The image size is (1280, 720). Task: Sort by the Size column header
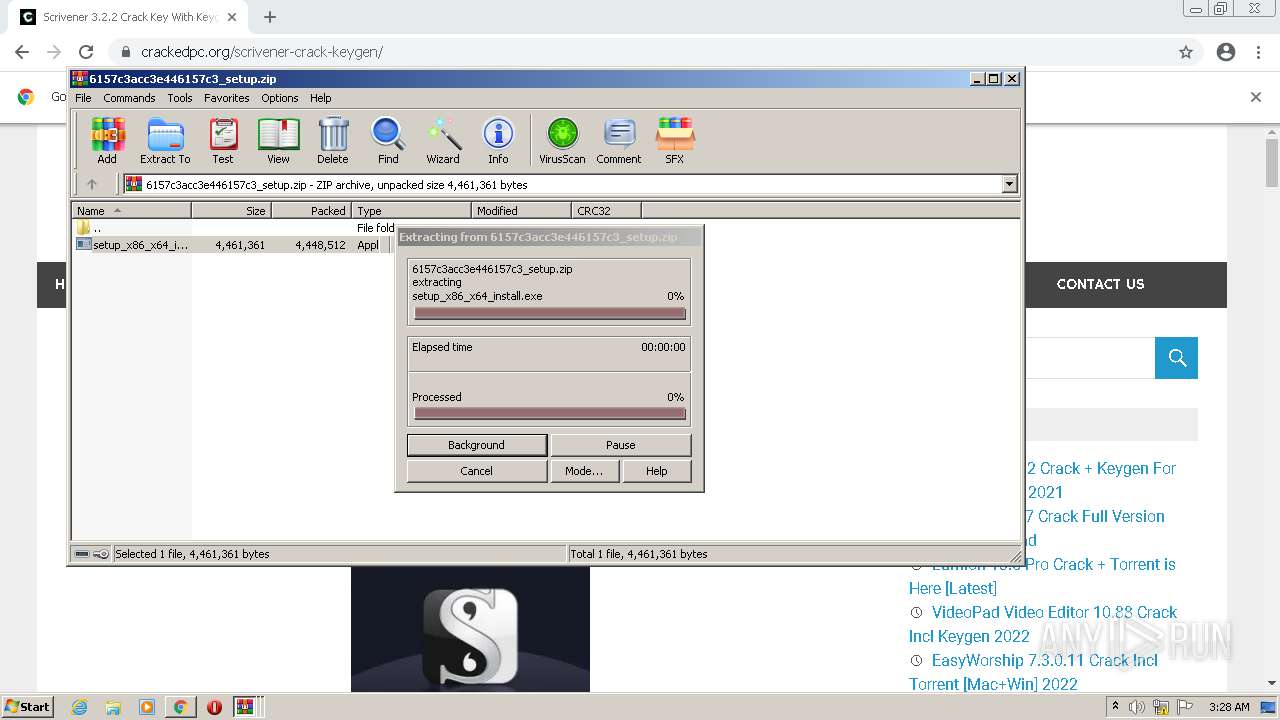click(231, 210)
